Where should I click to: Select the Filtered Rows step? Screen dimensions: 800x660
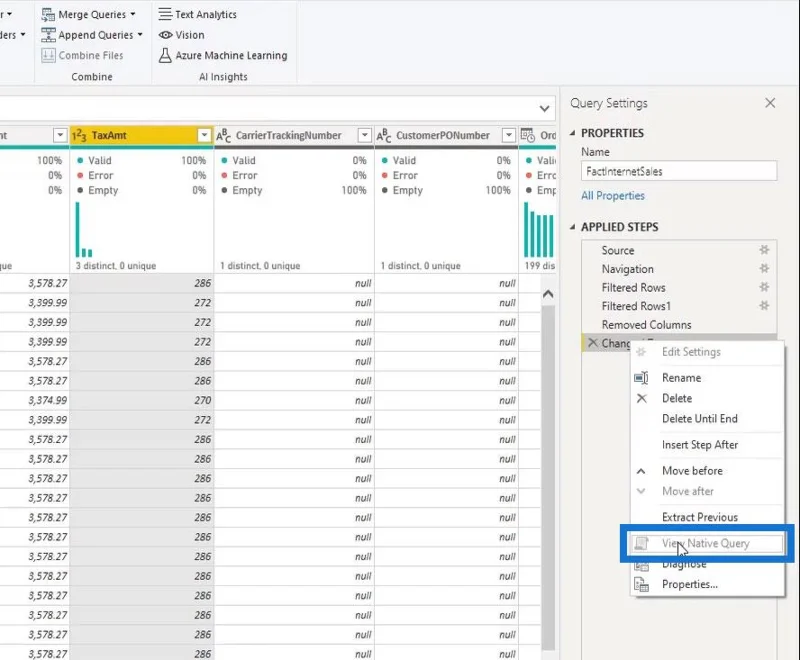[x=634, y=288]
